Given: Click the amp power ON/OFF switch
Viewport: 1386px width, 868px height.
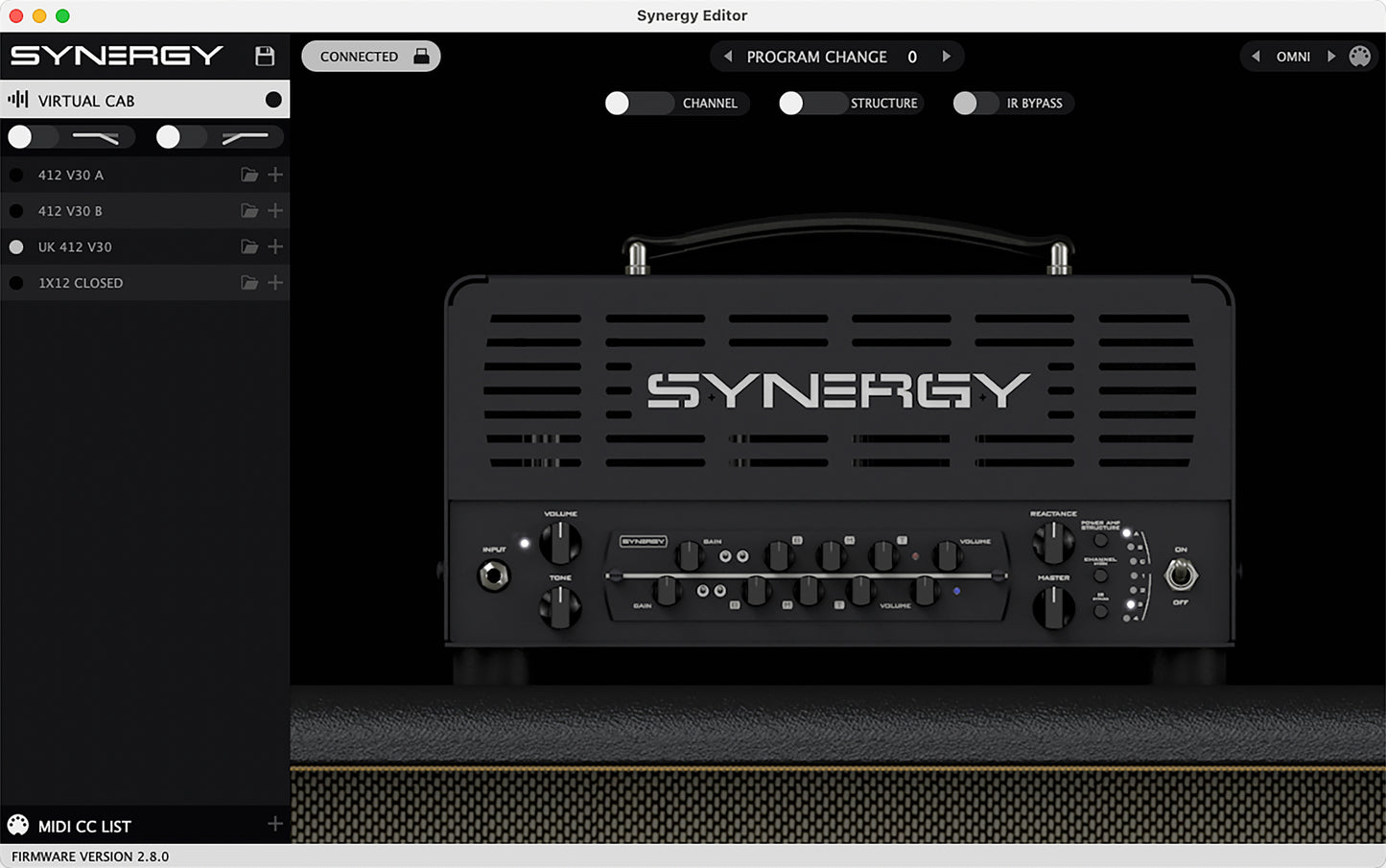Looking at the screenshot, I should tap(1180, 575).
